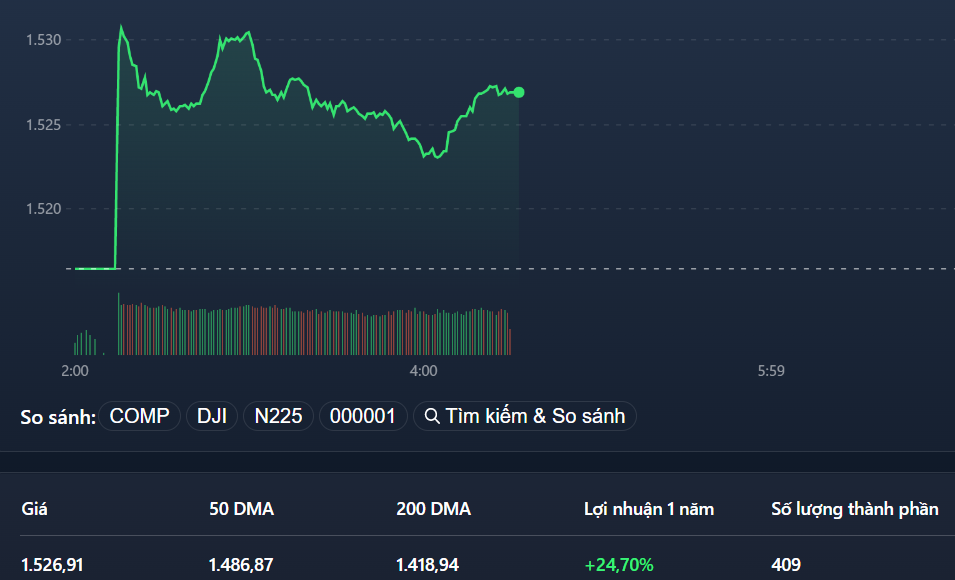
Task: Select the green endpoint dot on the chart
Action: tap(519, 92)
